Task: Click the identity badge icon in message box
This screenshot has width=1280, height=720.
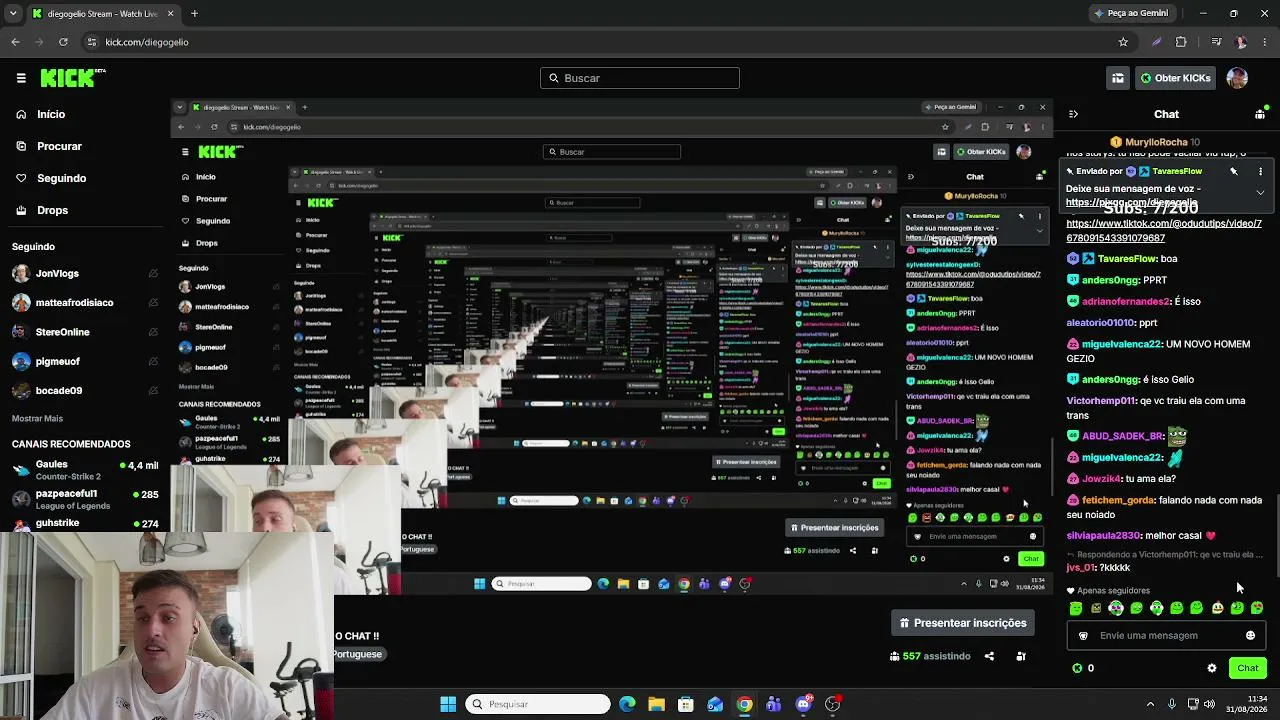Action: (x=1083, y=635)
